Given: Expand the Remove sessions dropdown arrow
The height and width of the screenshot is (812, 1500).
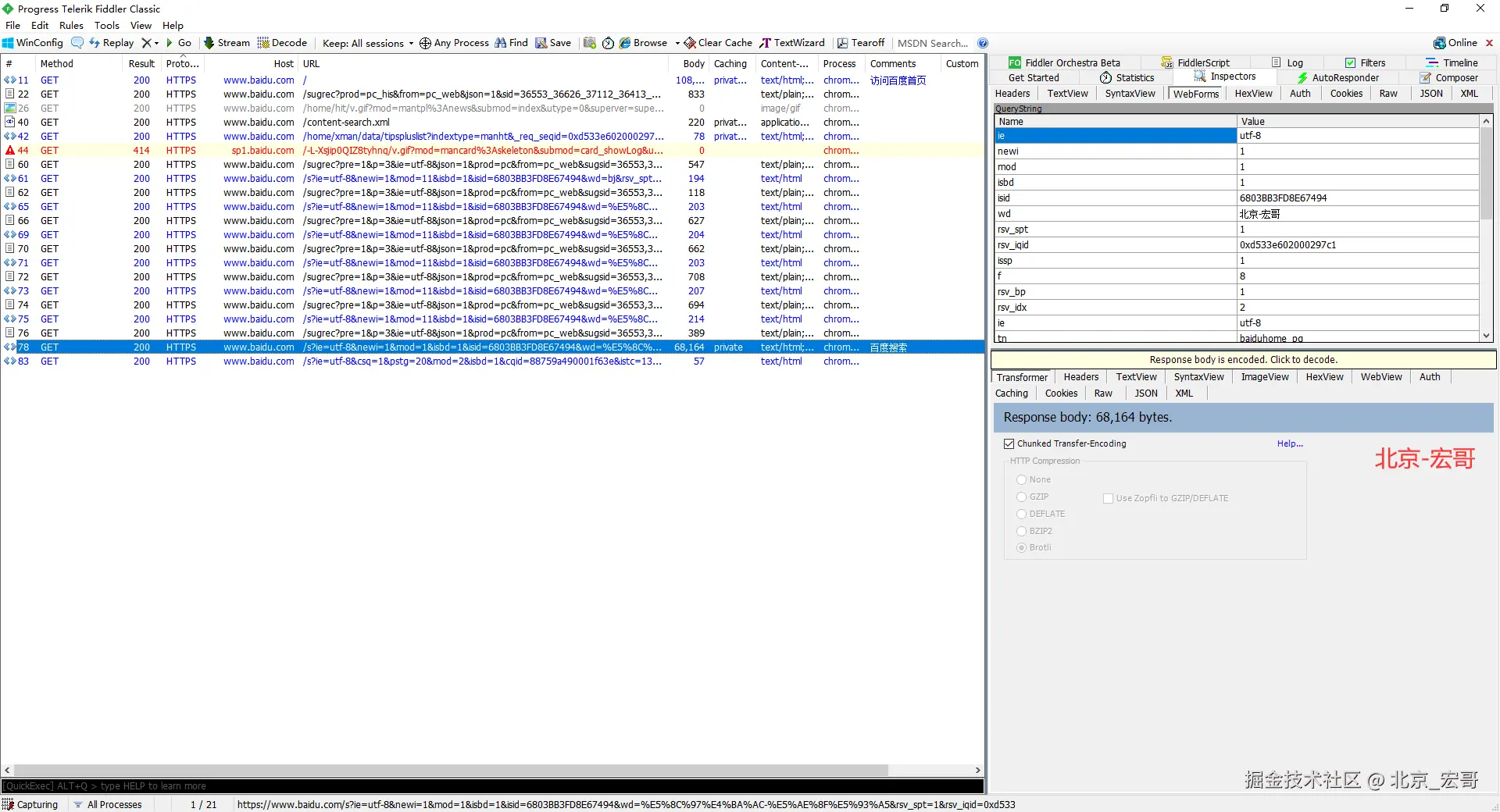Looking at the screenshot, I should point(156,43).
